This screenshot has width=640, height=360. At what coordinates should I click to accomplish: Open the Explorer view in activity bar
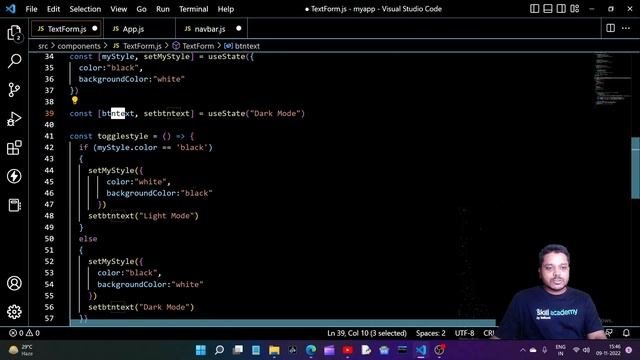(14, 33)
